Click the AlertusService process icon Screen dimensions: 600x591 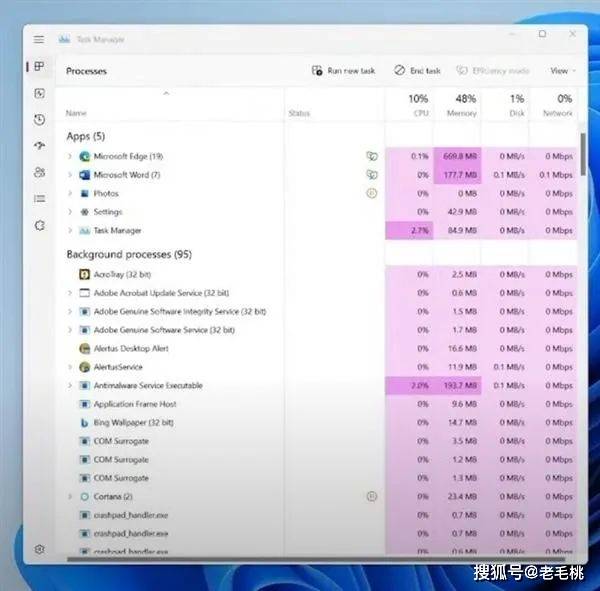[x=84, y=367]
